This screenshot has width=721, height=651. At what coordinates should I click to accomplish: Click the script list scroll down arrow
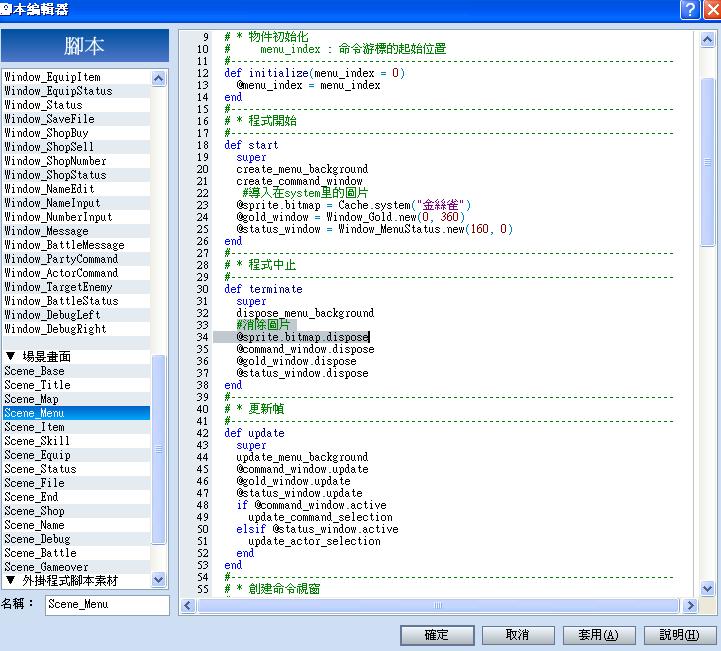coord(159,579)
